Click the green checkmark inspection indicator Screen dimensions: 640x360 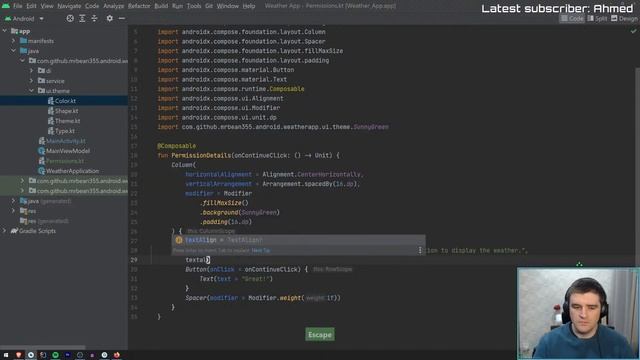coord(633,31)
